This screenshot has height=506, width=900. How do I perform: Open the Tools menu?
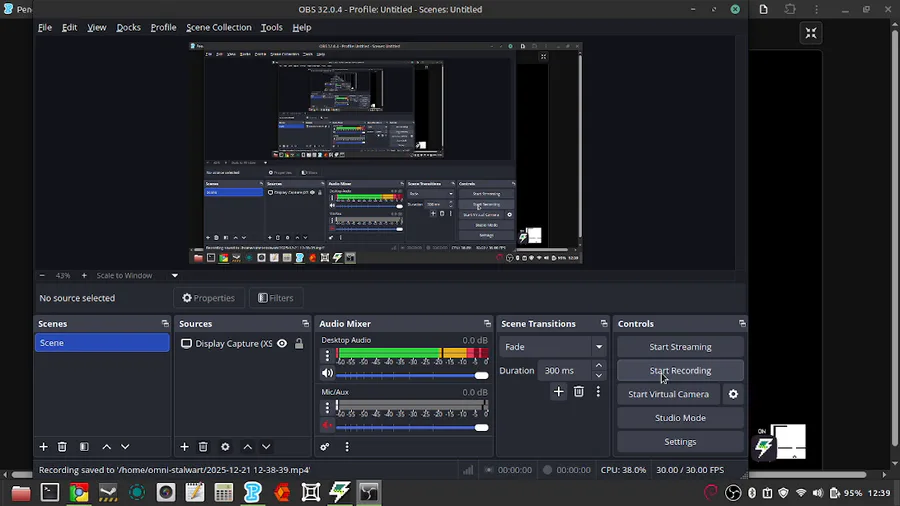point(271,27)
